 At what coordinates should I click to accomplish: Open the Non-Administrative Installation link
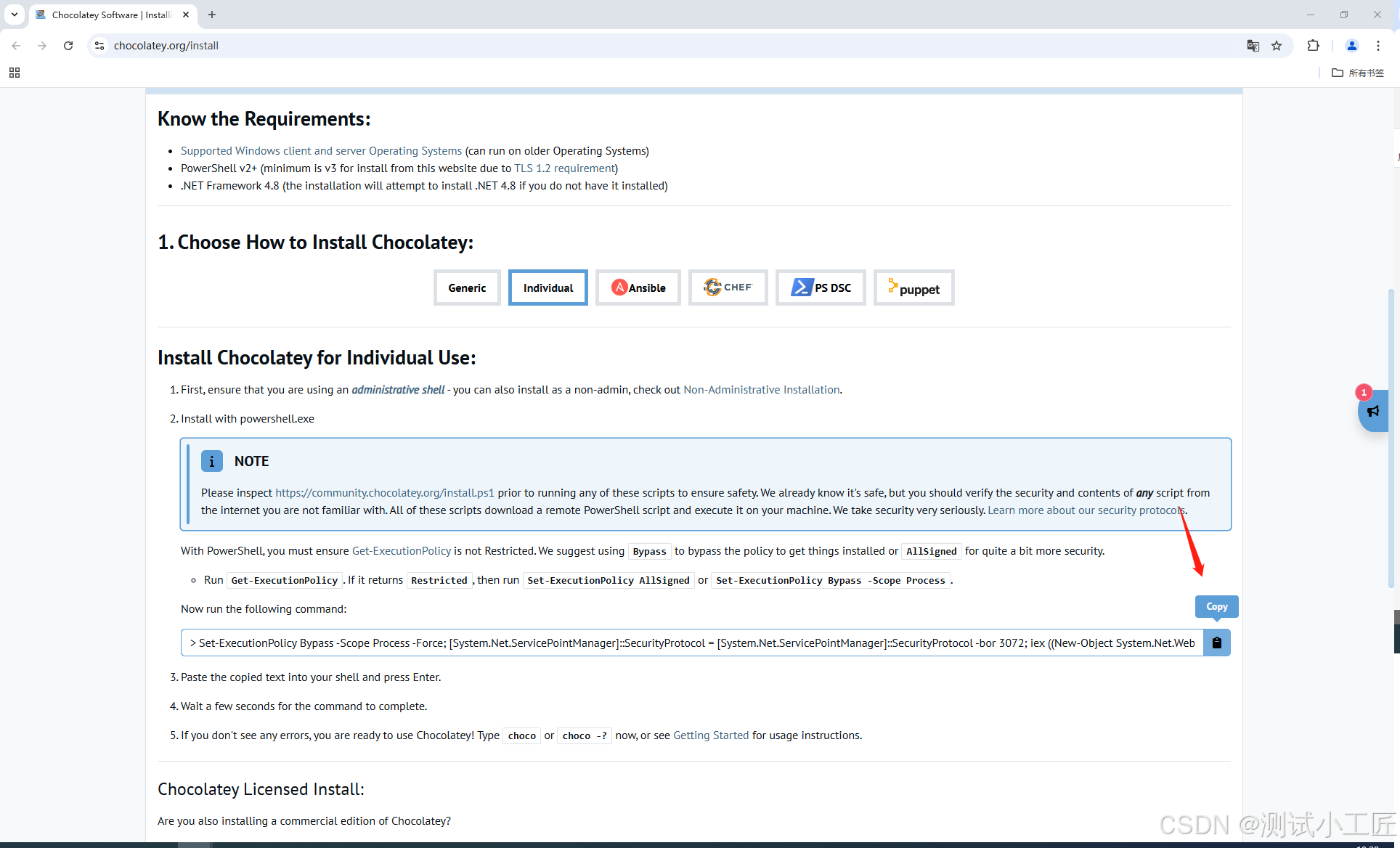point(761,390)
